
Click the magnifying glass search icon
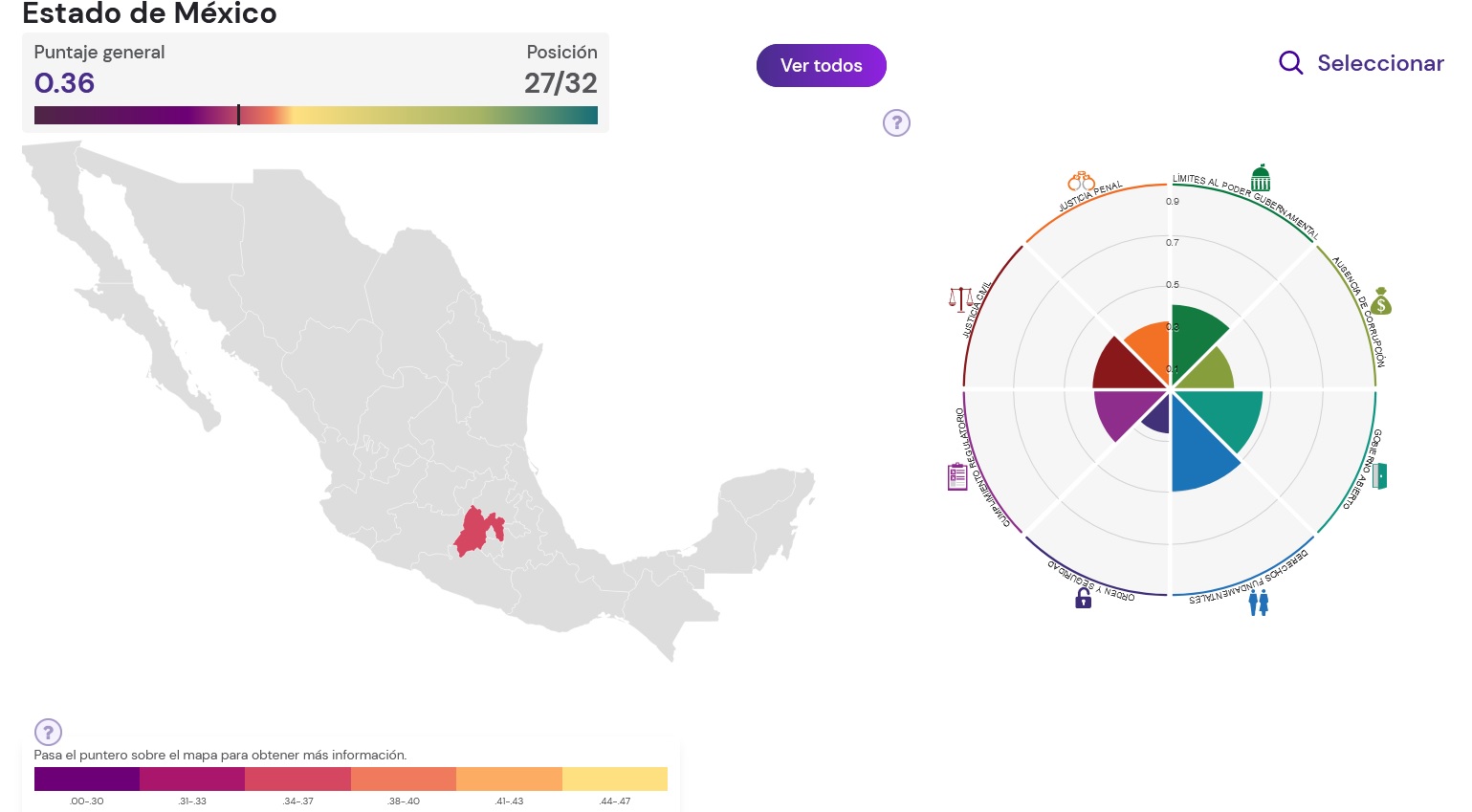pos(1291,63)
